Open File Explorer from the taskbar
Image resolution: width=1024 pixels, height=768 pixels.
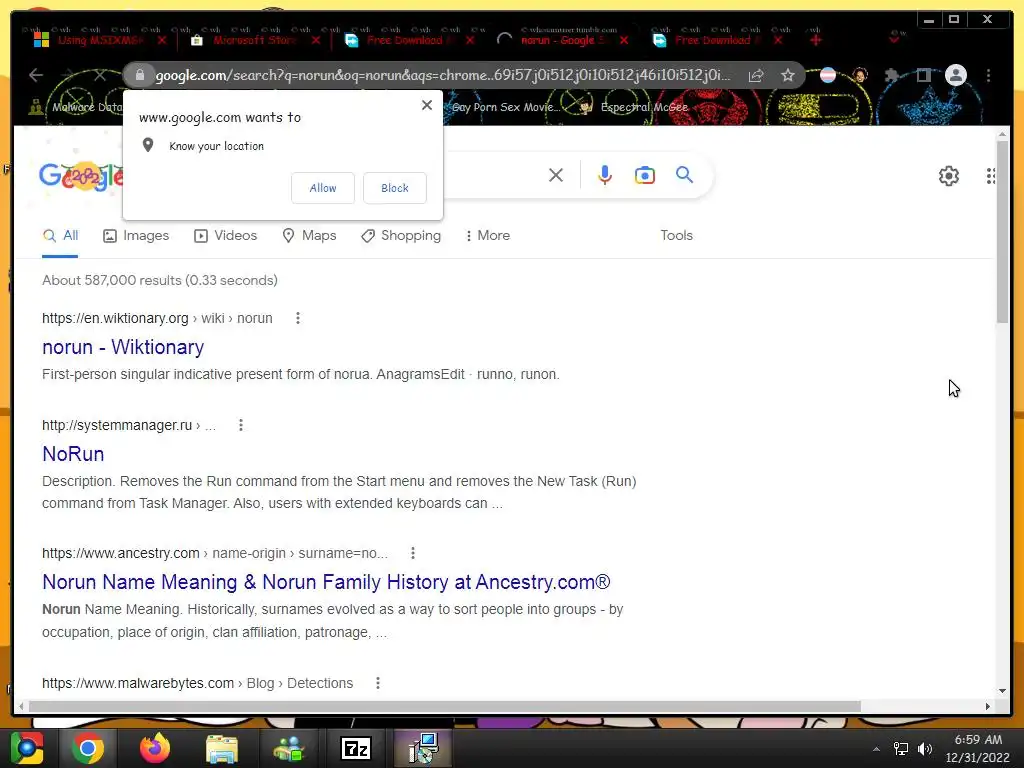point(221,748)
